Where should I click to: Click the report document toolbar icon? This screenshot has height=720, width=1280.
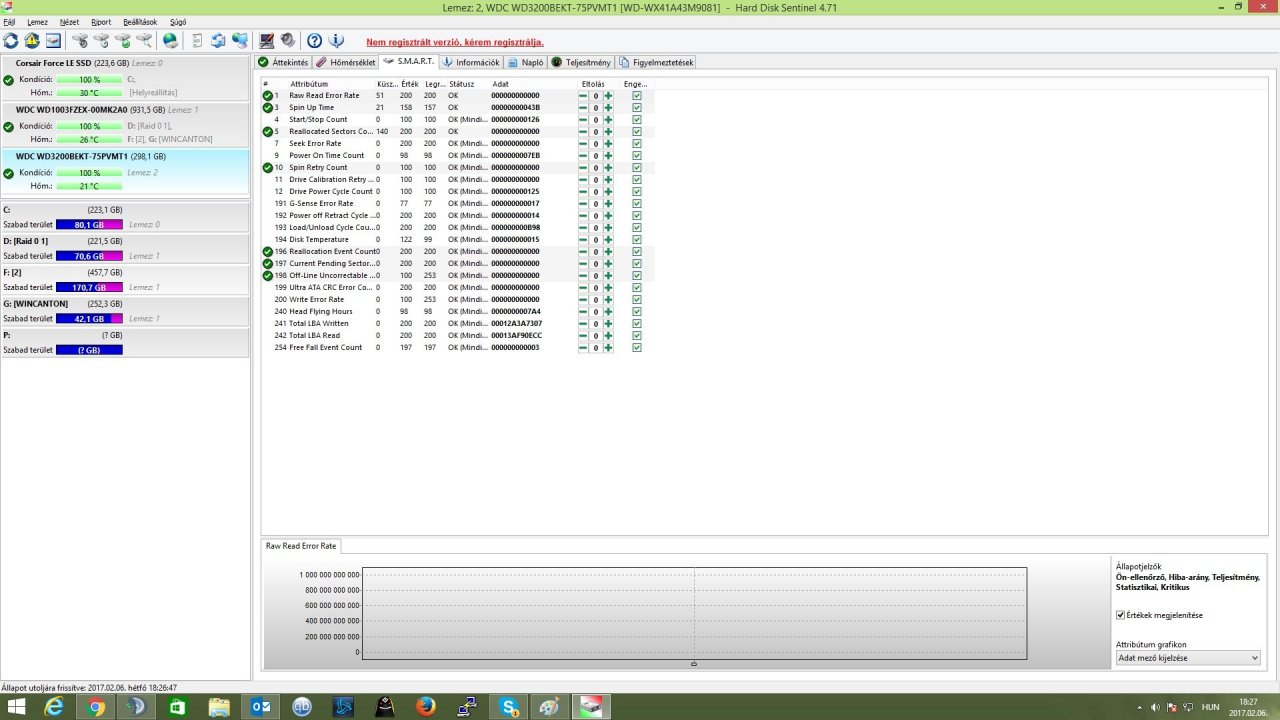(197, 41)
